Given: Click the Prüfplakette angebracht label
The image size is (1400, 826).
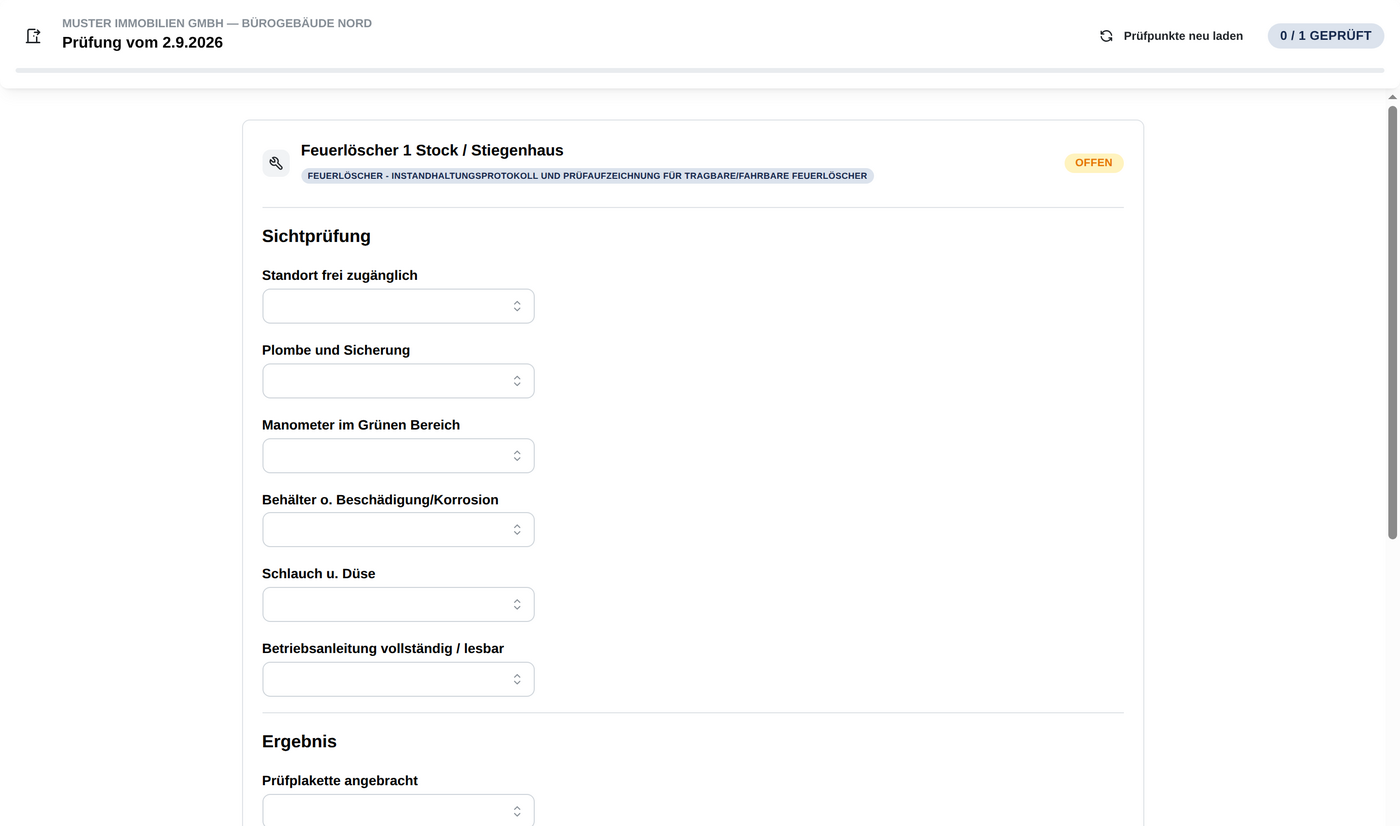Looking at the screenshot, I should click(340, 781).
